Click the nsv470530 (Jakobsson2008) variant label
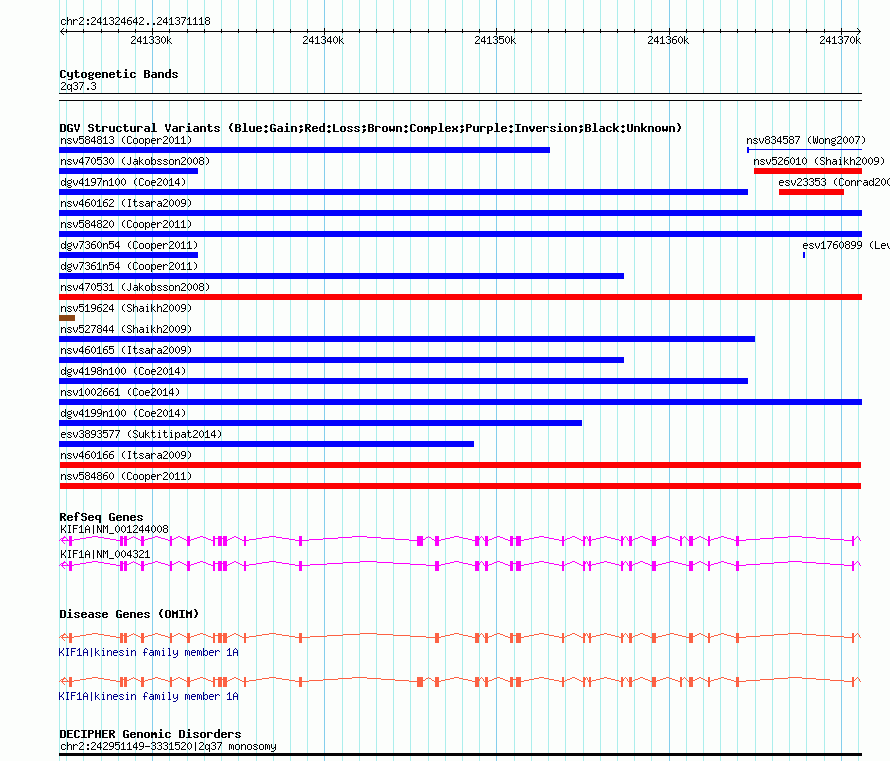This screenshot has width=890, height=761. [x=135, y=161]
